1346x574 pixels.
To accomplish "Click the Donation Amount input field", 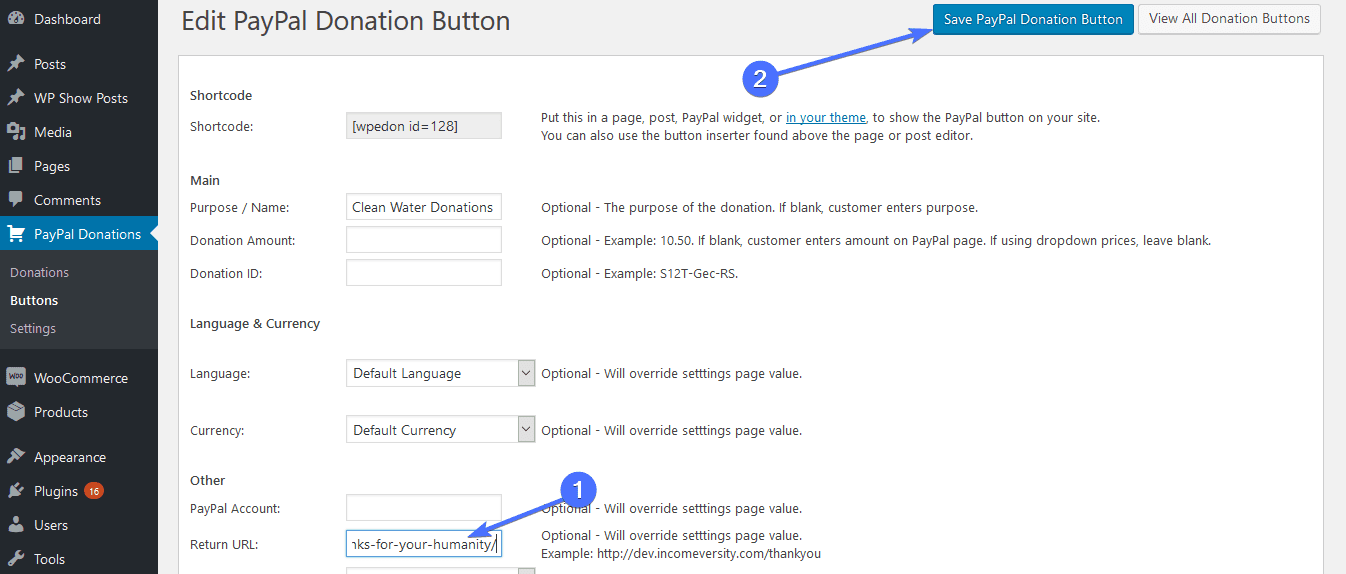I will coord(423,240).
